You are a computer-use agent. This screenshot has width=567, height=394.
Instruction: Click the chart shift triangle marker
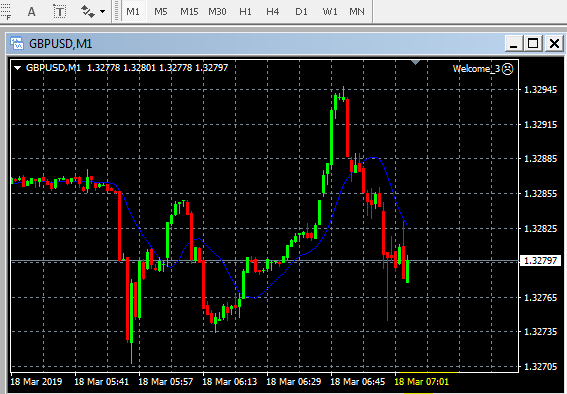[415, 62]
